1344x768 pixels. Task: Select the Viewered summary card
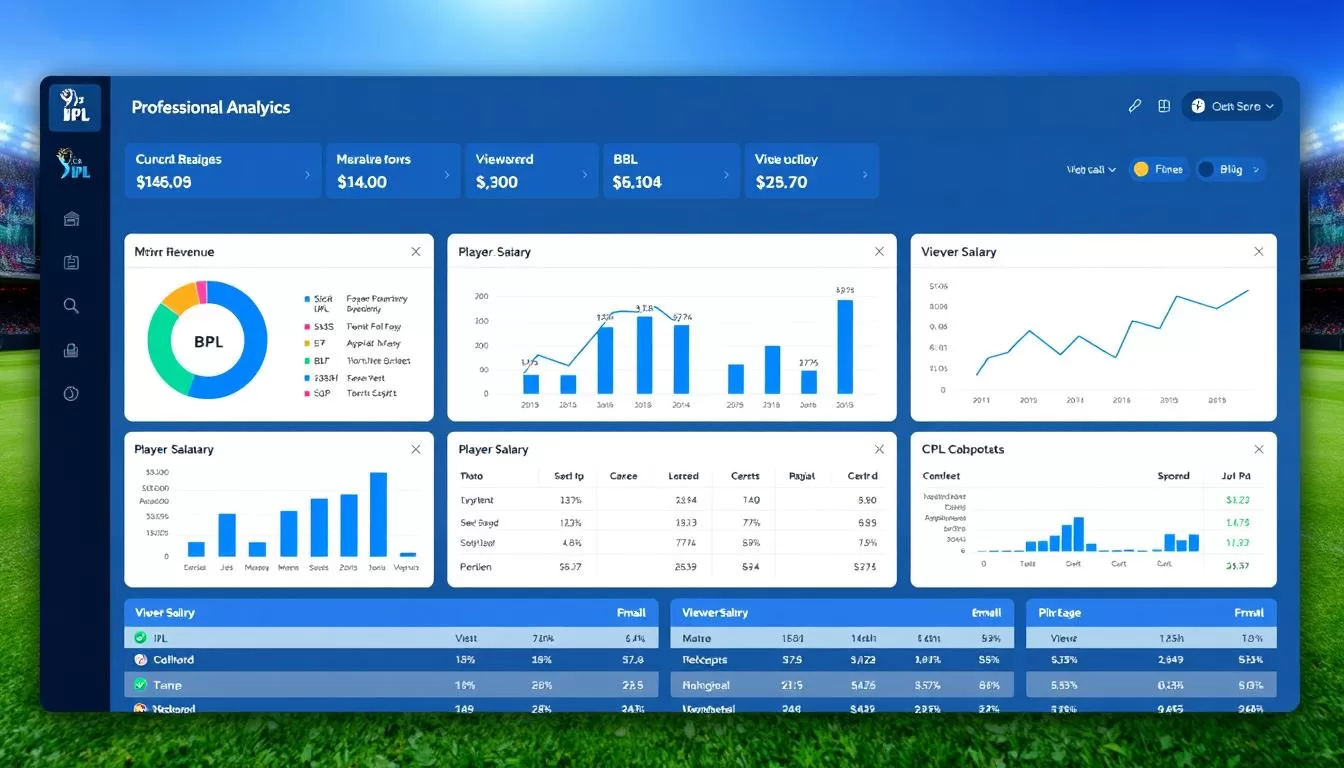pyautogui.click(x=530, y=170)
